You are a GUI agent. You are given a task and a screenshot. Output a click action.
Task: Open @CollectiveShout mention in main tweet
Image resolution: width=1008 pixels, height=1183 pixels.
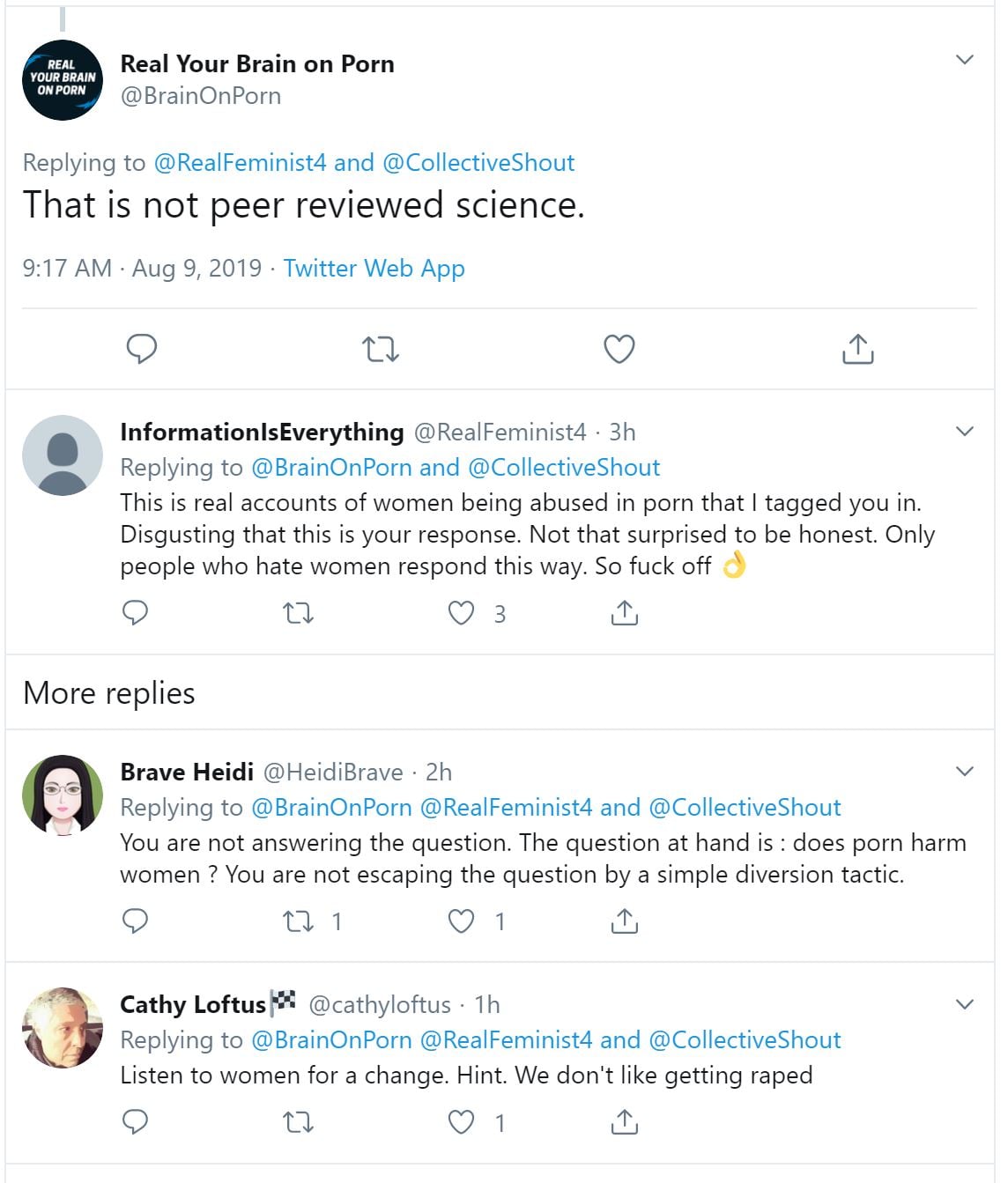478,163
